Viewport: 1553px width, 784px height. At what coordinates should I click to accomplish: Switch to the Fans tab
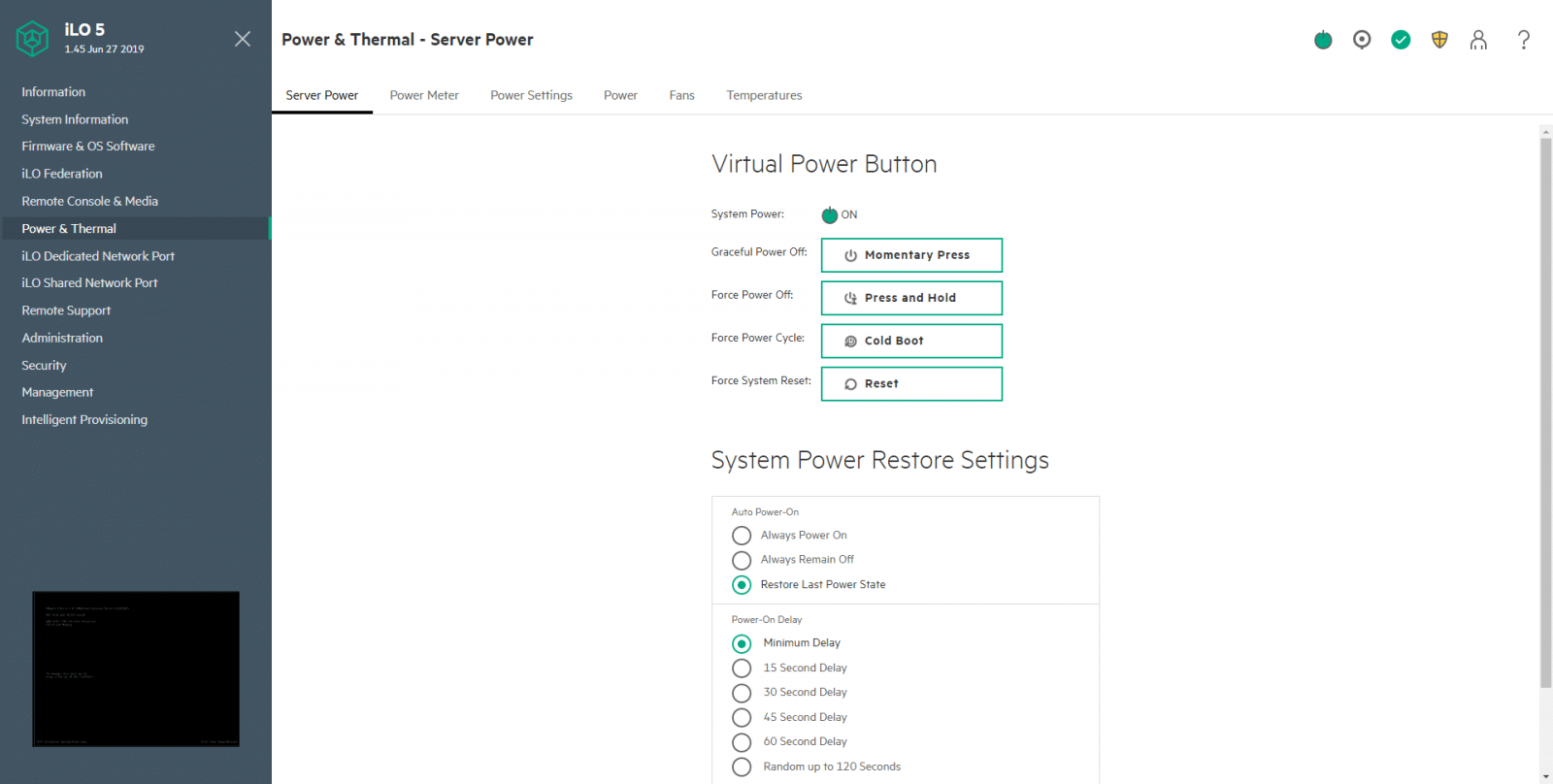[681, 95]
